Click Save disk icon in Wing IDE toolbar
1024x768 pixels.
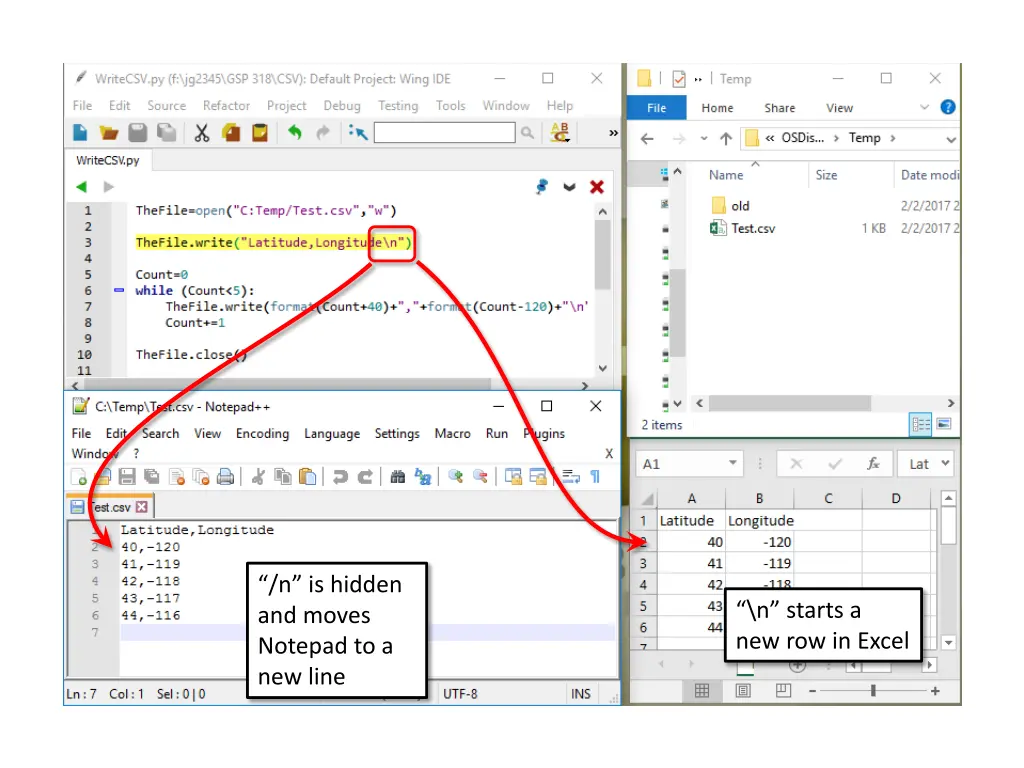[x=137, y=133]
